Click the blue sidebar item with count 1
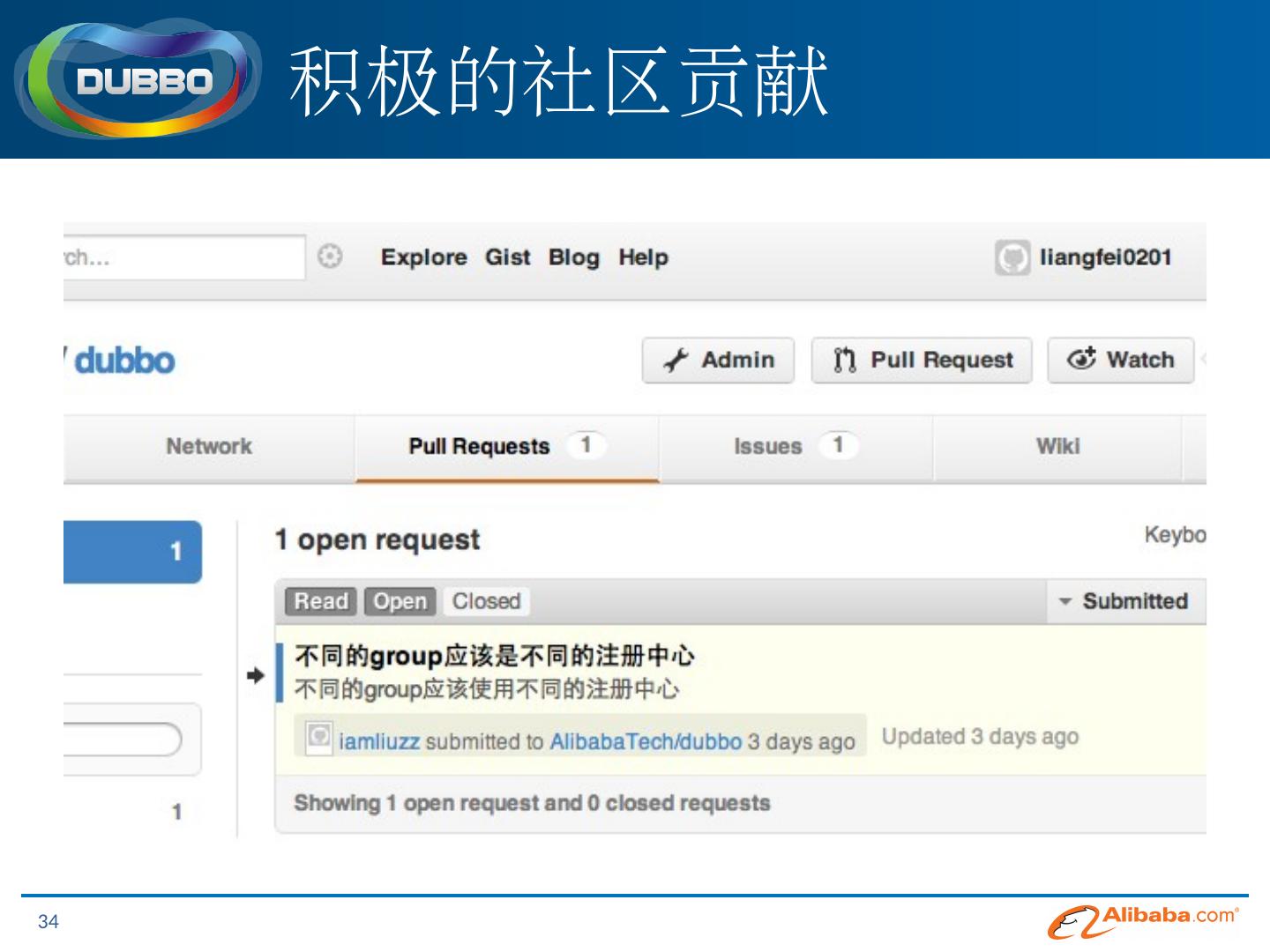Screen dimensions: 1270x952 point(132,552)
